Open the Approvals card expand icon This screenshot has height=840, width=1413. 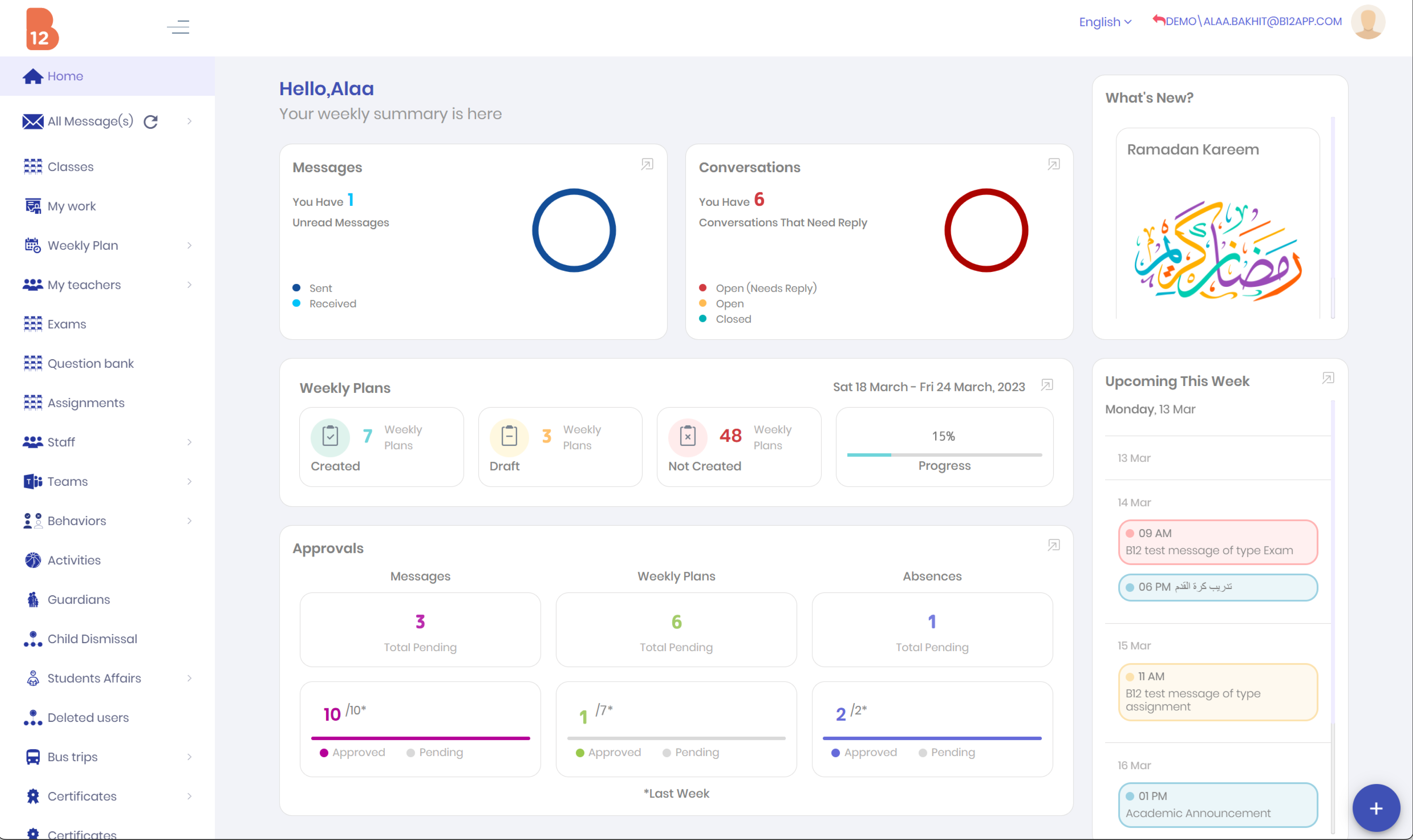1053,545
